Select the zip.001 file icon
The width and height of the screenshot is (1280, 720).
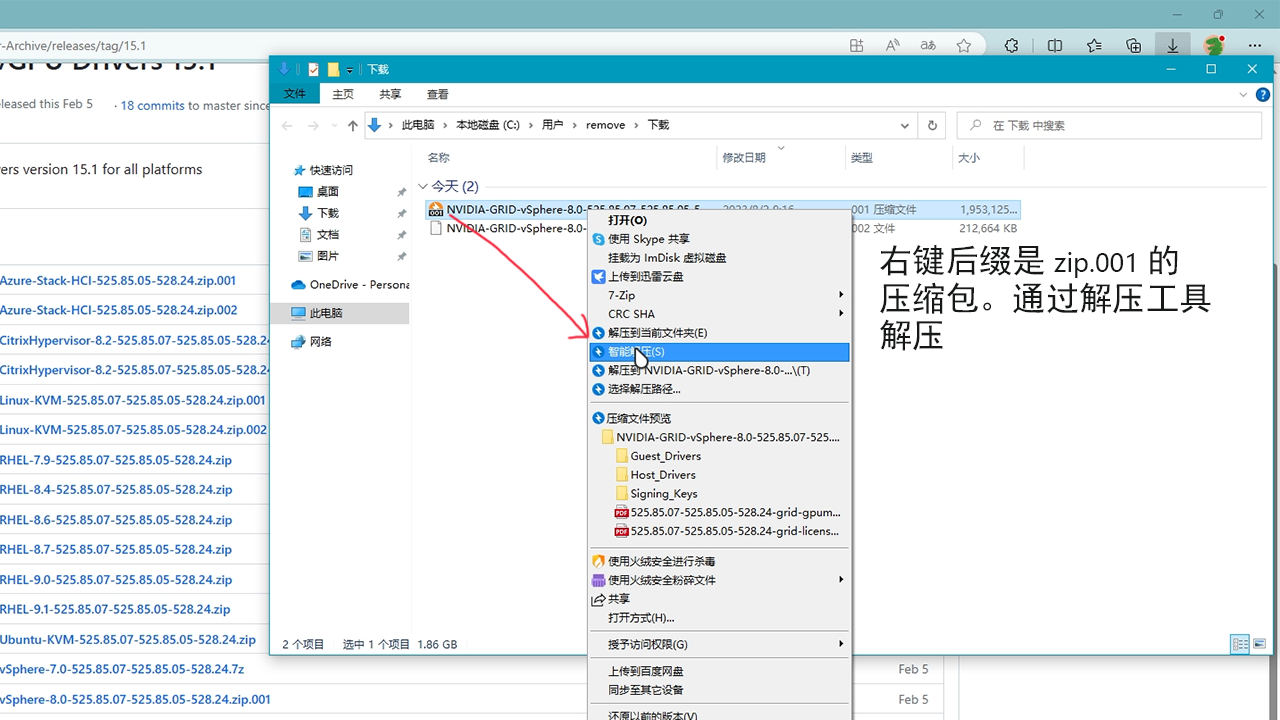[x=435, y=209]
